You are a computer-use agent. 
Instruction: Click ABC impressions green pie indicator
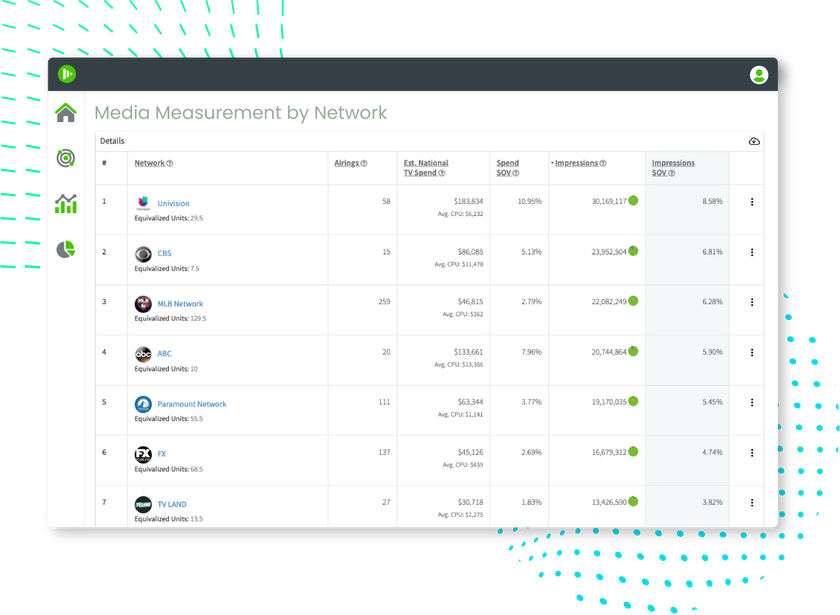tap(633, 351)
